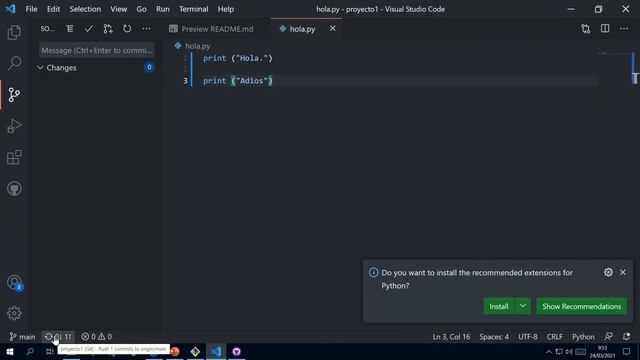The height and width of the screenshot is (360, 640).
Task: Open the File menu
Action: click(31, 9)
